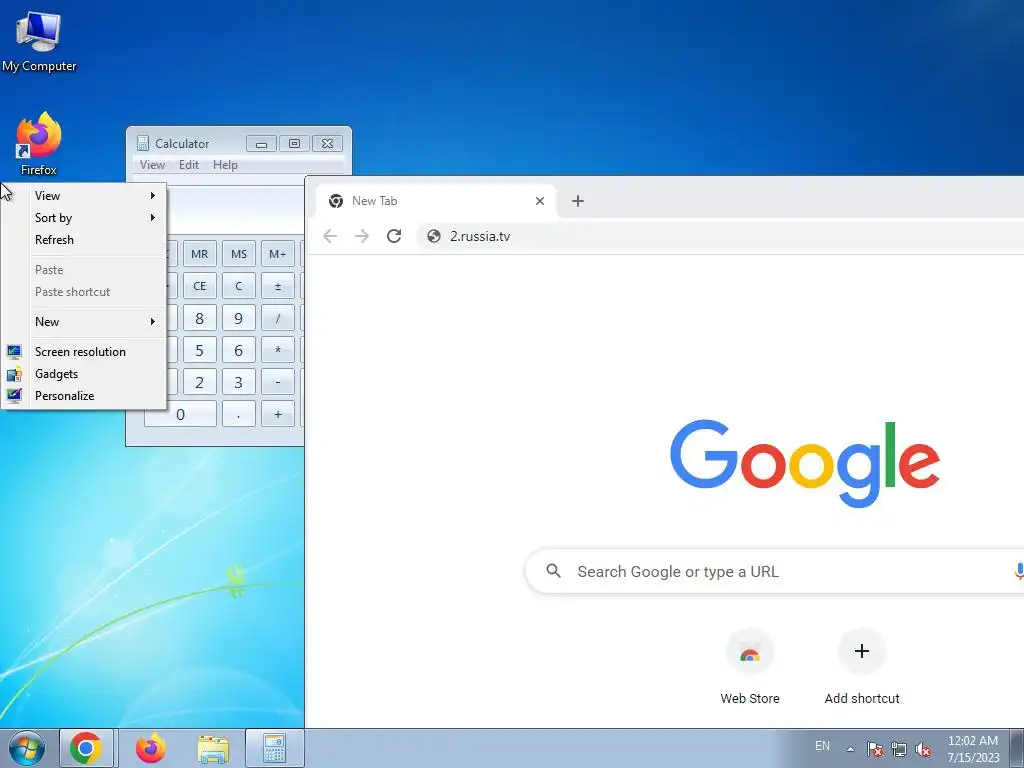Expand the View submenu in context menu
Screen dimensions: 1024x768
[84, 196]
